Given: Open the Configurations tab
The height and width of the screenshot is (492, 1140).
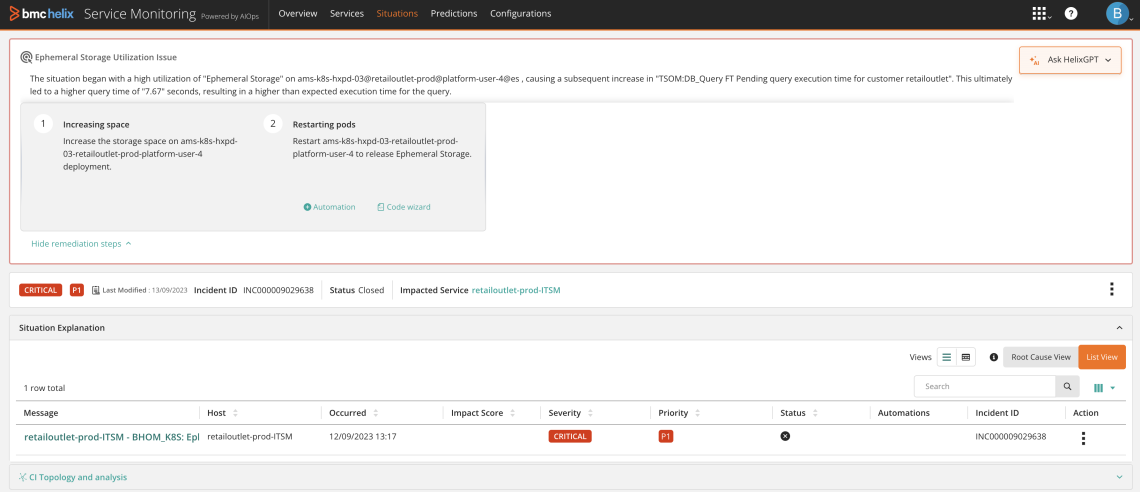Looking at the screenshot, I should (x=520, y=14).
